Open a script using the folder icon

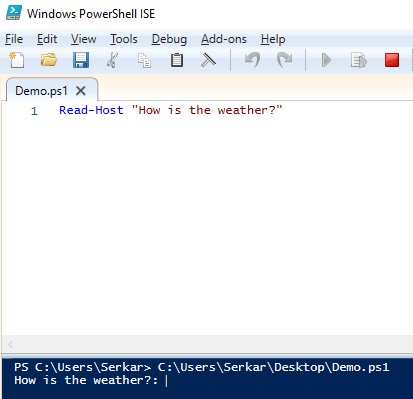pos(49,60)
